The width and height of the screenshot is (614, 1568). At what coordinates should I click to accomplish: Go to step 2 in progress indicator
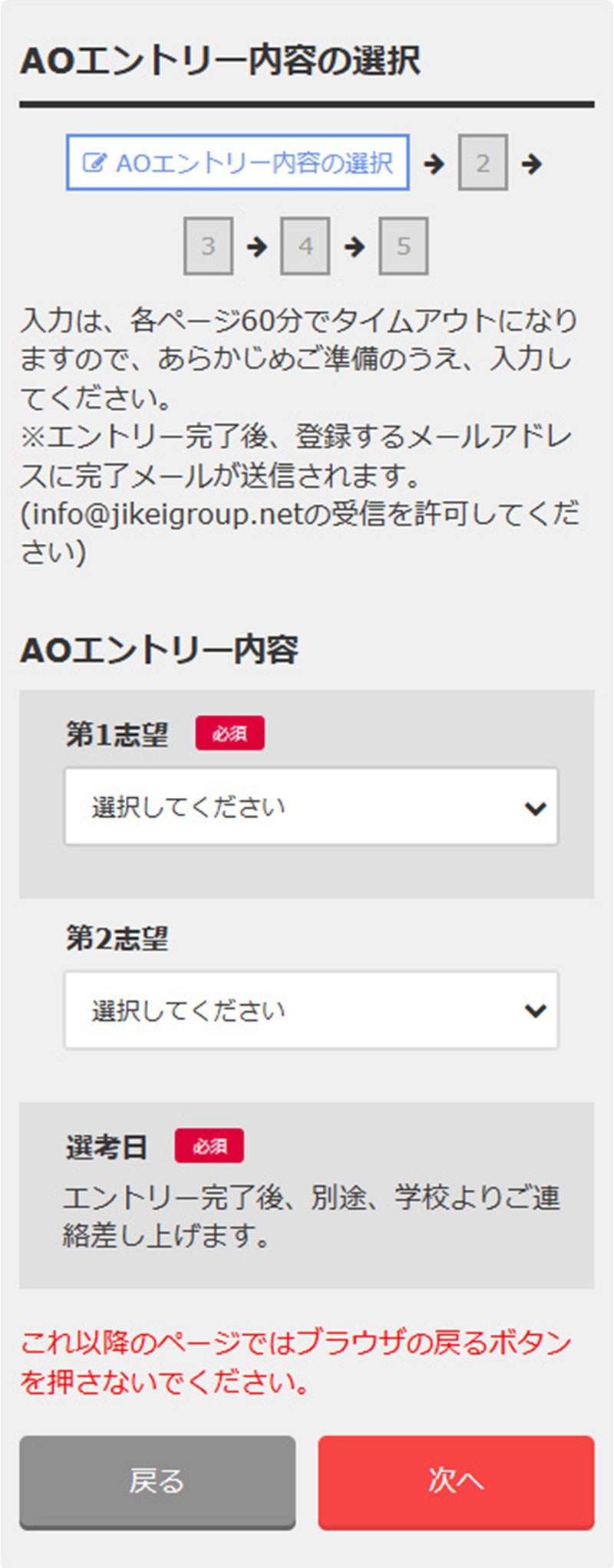483,163
